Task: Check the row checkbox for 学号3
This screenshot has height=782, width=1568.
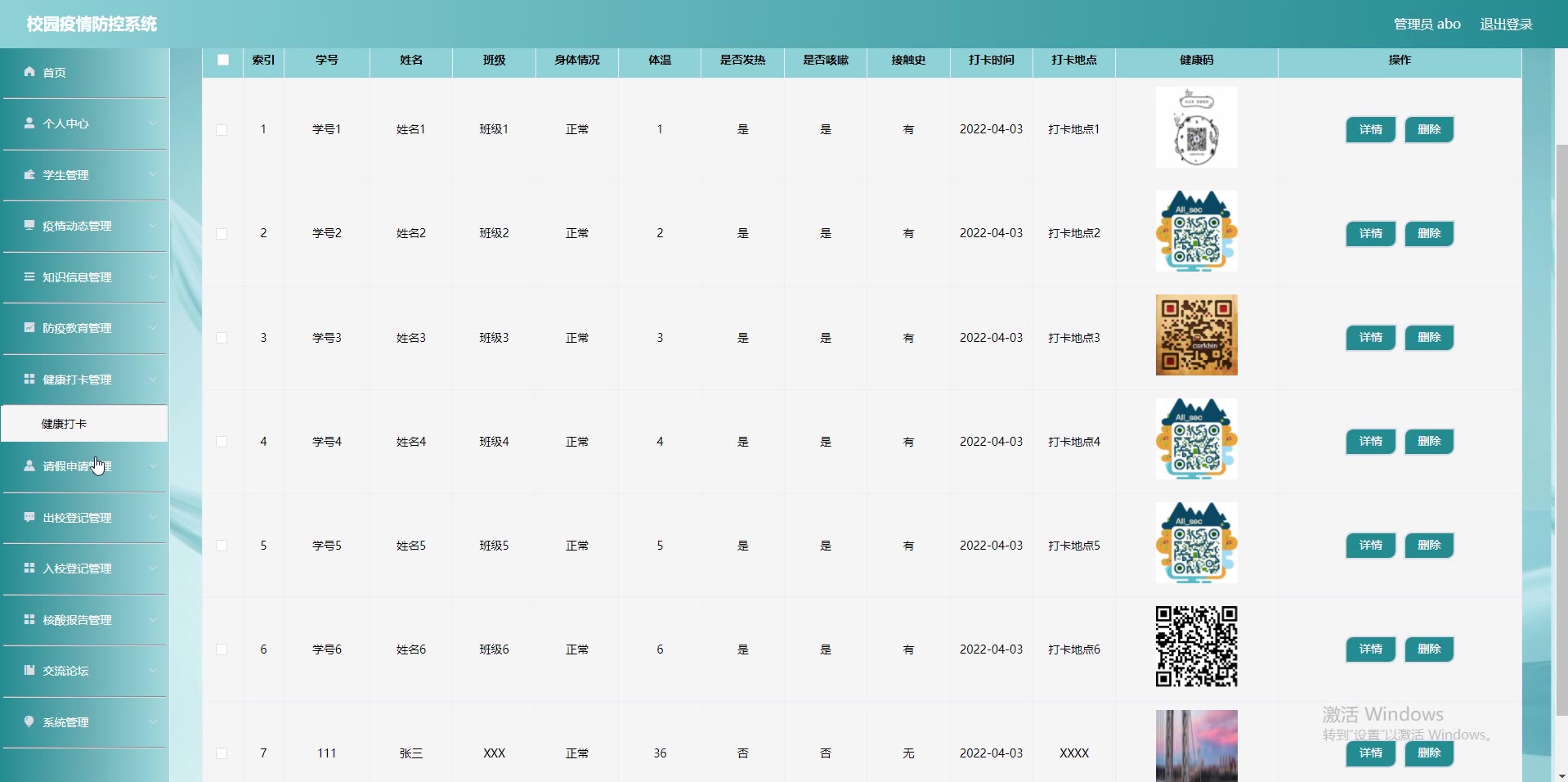Action: pyautogui.click(x=222, y=338)
